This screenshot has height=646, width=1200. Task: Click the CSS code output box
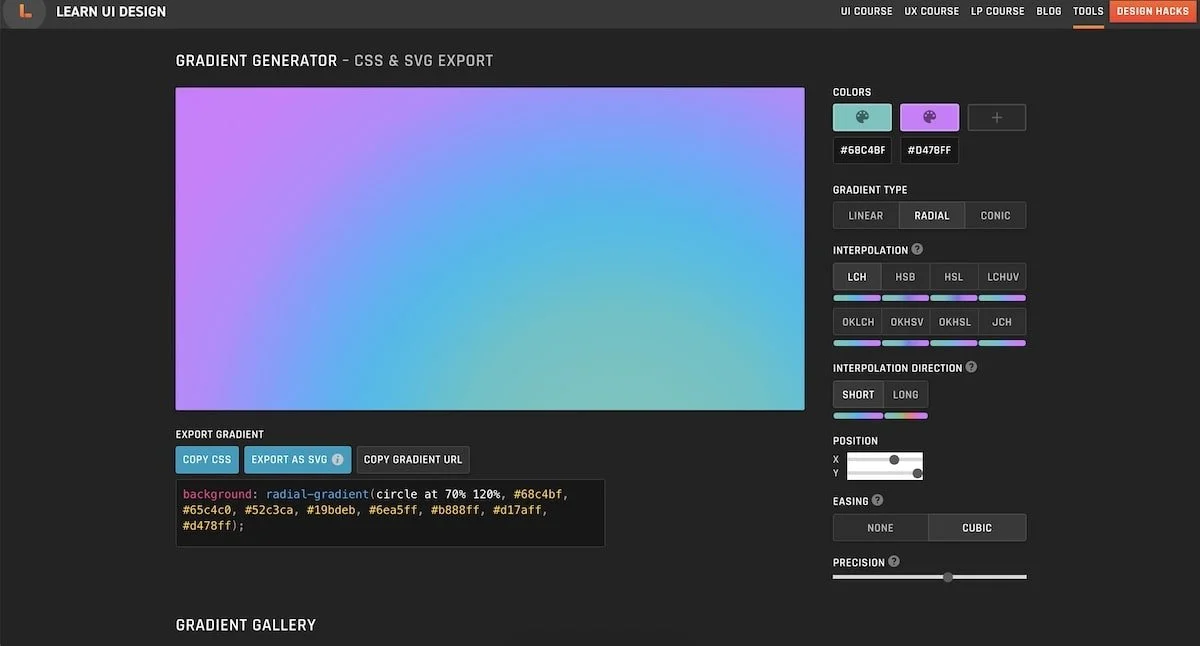point(390,513)
